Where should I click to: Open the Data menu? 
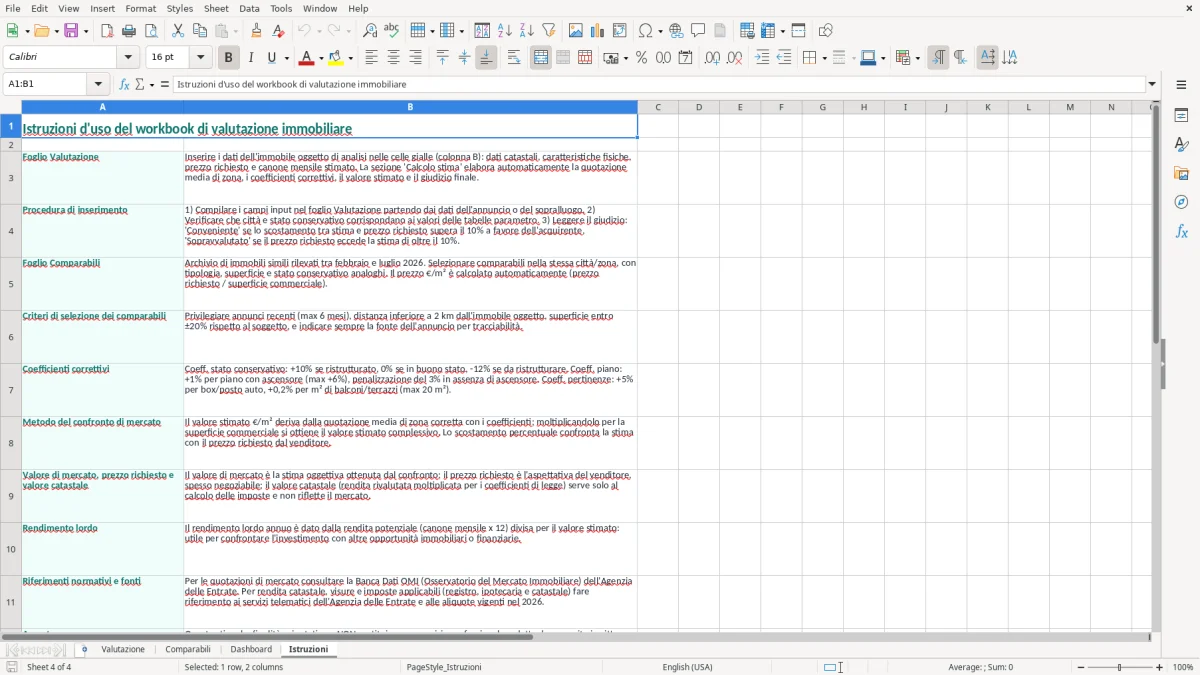tap(249, 8)
